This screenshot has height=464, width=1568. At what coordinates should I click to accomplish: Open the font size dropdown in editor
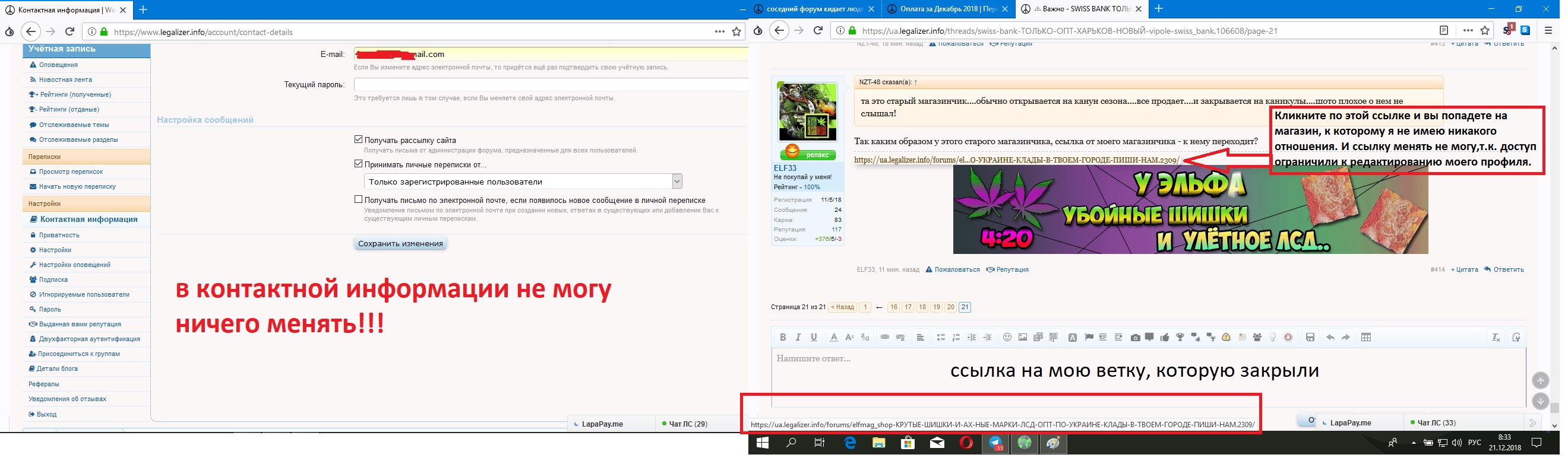click(849, 338)
